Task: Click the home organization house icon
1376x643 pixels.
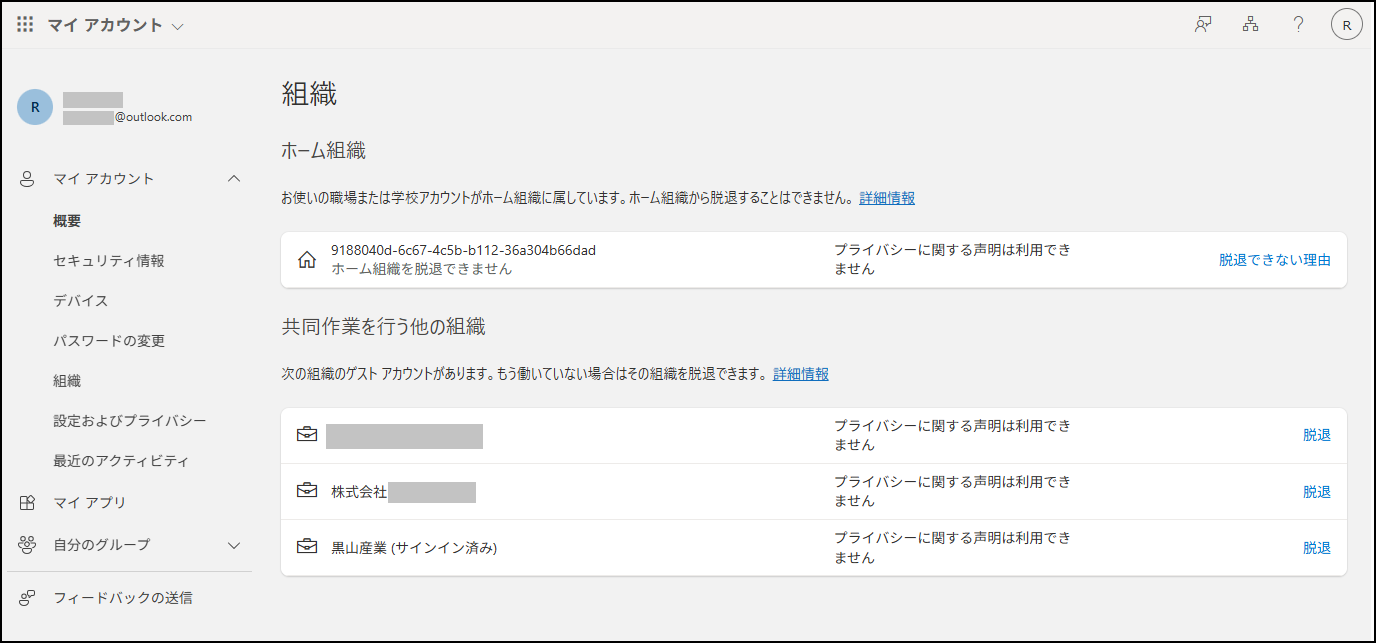Action: click(x=307, y=260)
